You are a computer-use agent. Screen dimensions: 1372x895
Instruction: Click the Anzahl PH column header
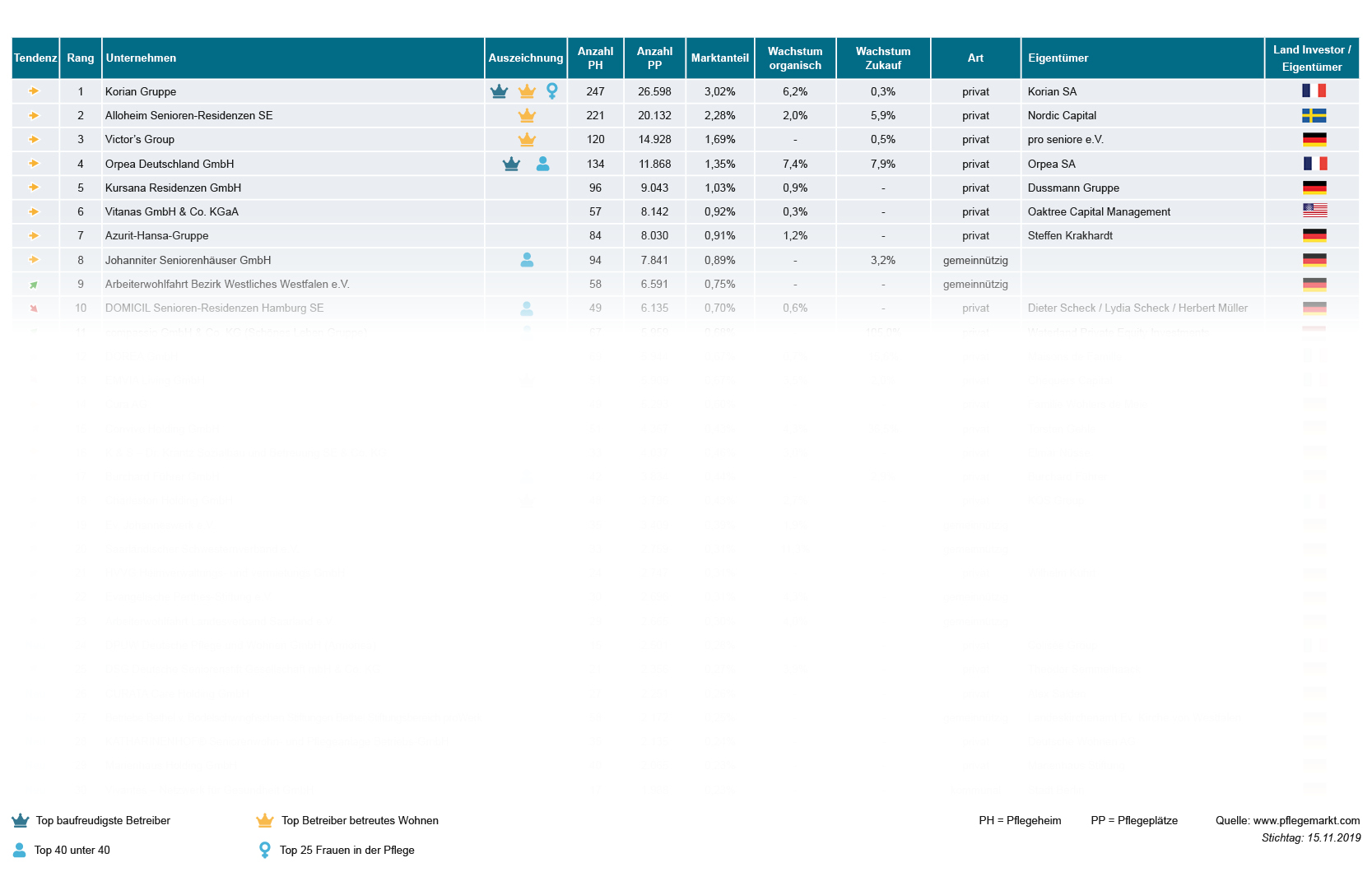pyautogui.click(x=596, y=58)
